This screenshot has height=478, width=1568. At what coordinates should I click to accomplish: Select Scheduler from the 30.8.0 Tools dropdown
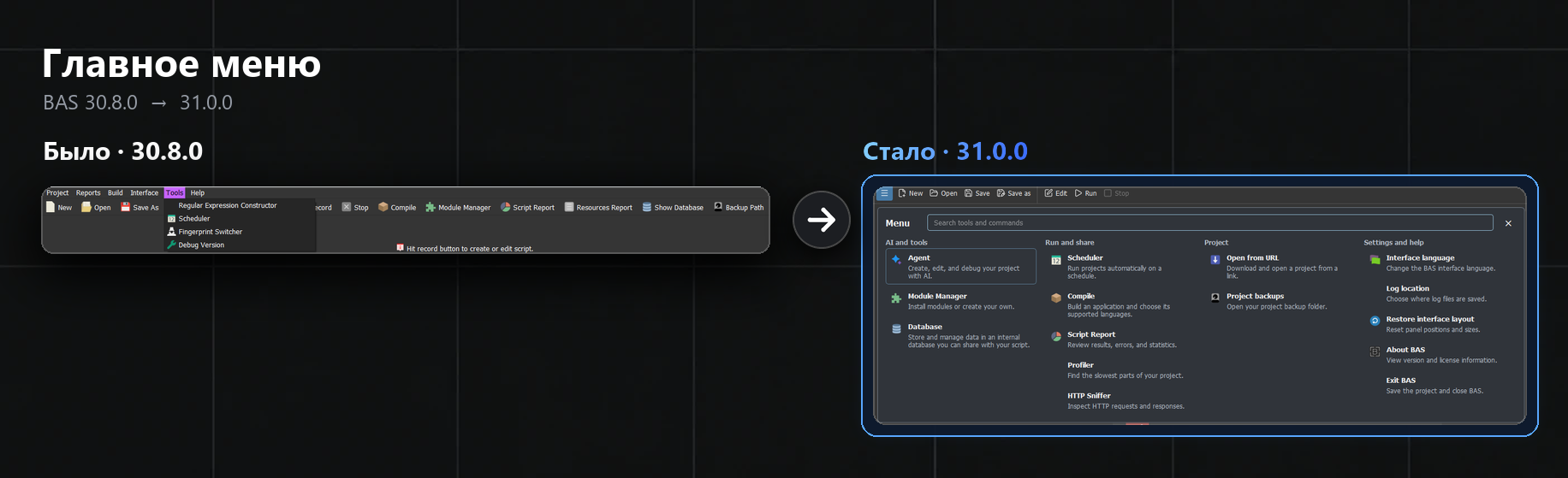(x=194, y=219)
